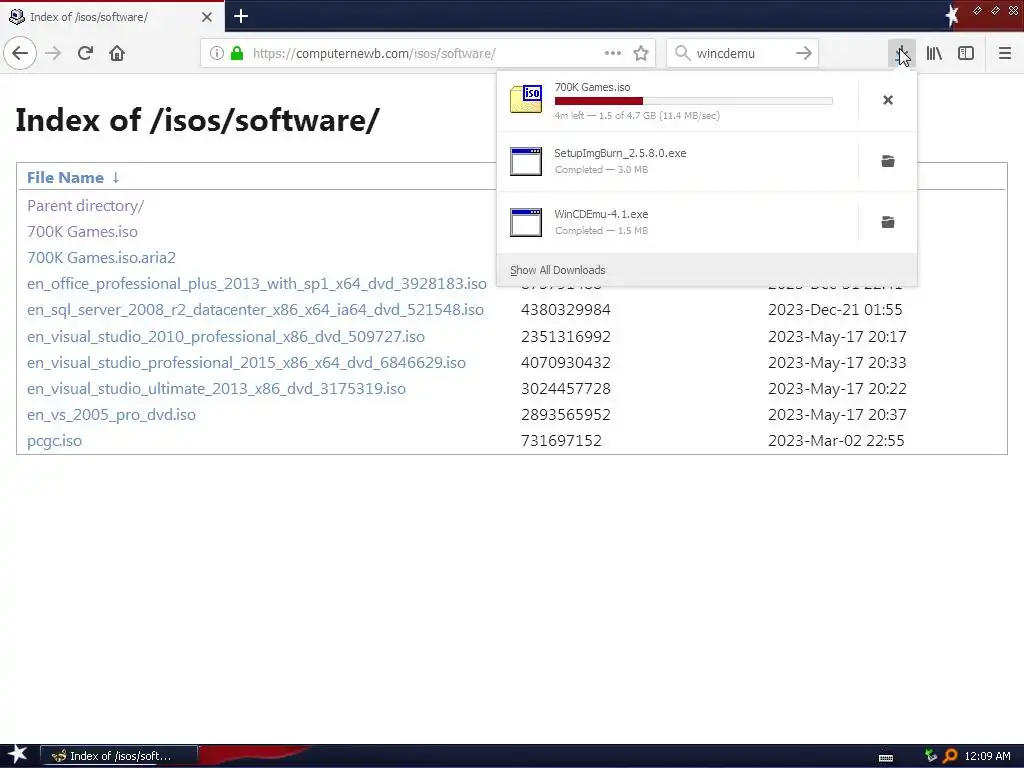This screenshot has width=1024, height=768.
Task: Click the 700K Games.iso file icon in downloads
Action: (x=526, y=99)
